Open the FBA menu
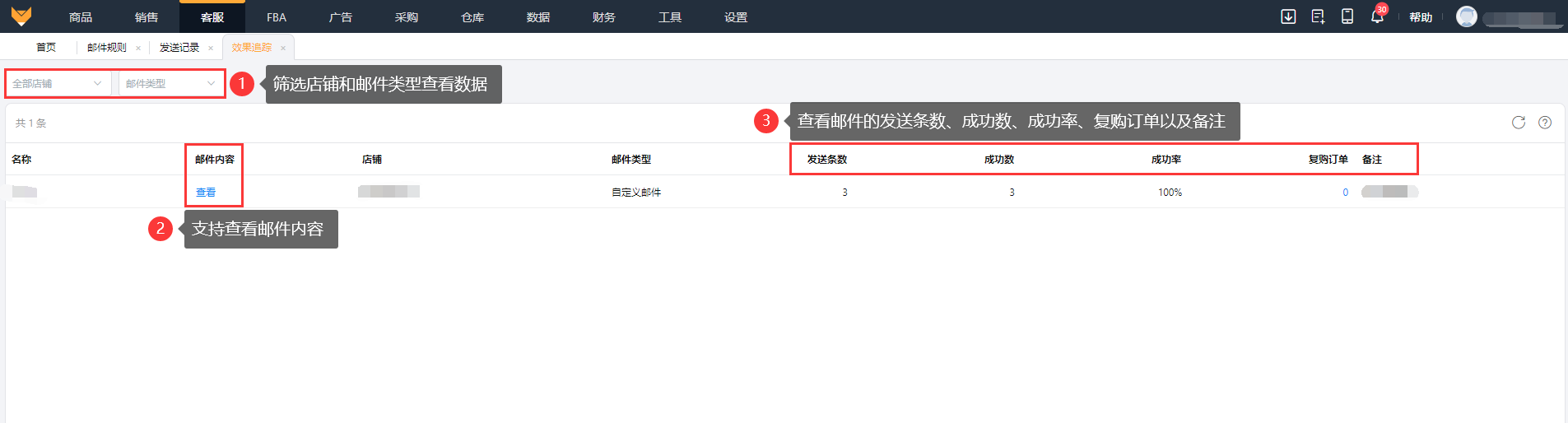Image resolution: width=1568 pixels, height=423 pixels. (277, 17)
